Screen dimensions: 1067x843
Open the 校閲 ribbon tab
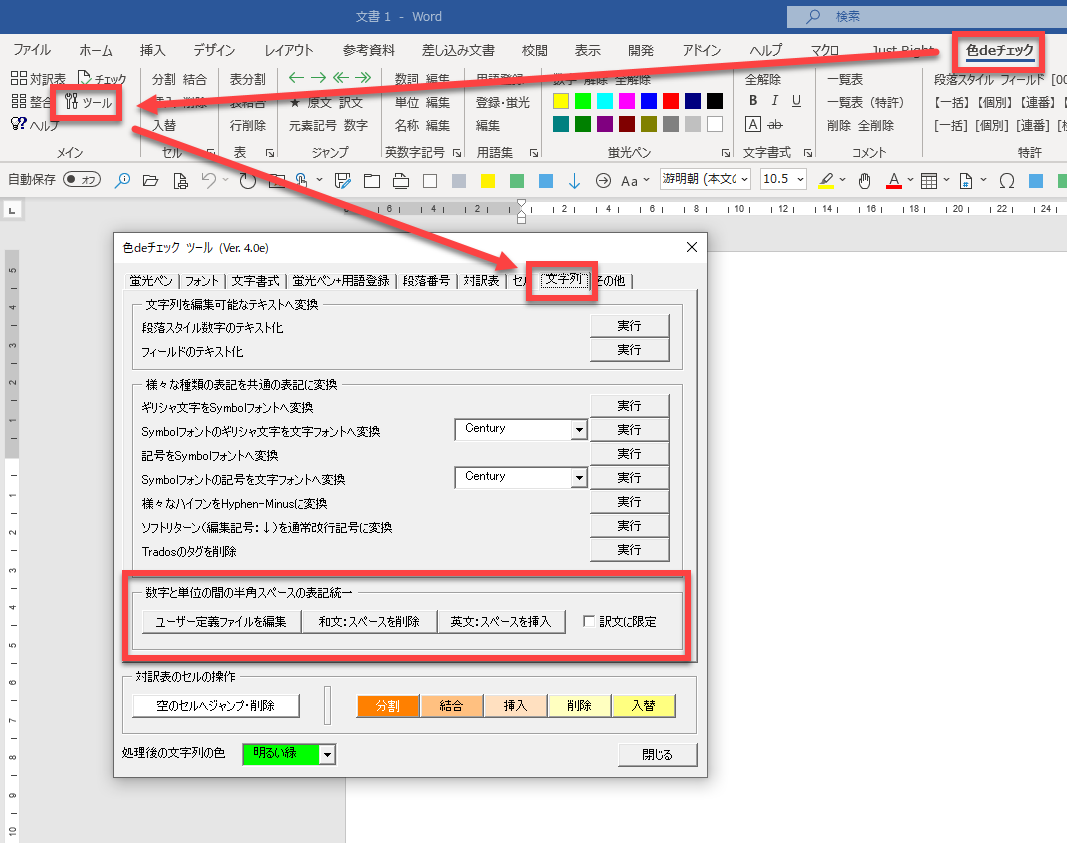(534, 50)
